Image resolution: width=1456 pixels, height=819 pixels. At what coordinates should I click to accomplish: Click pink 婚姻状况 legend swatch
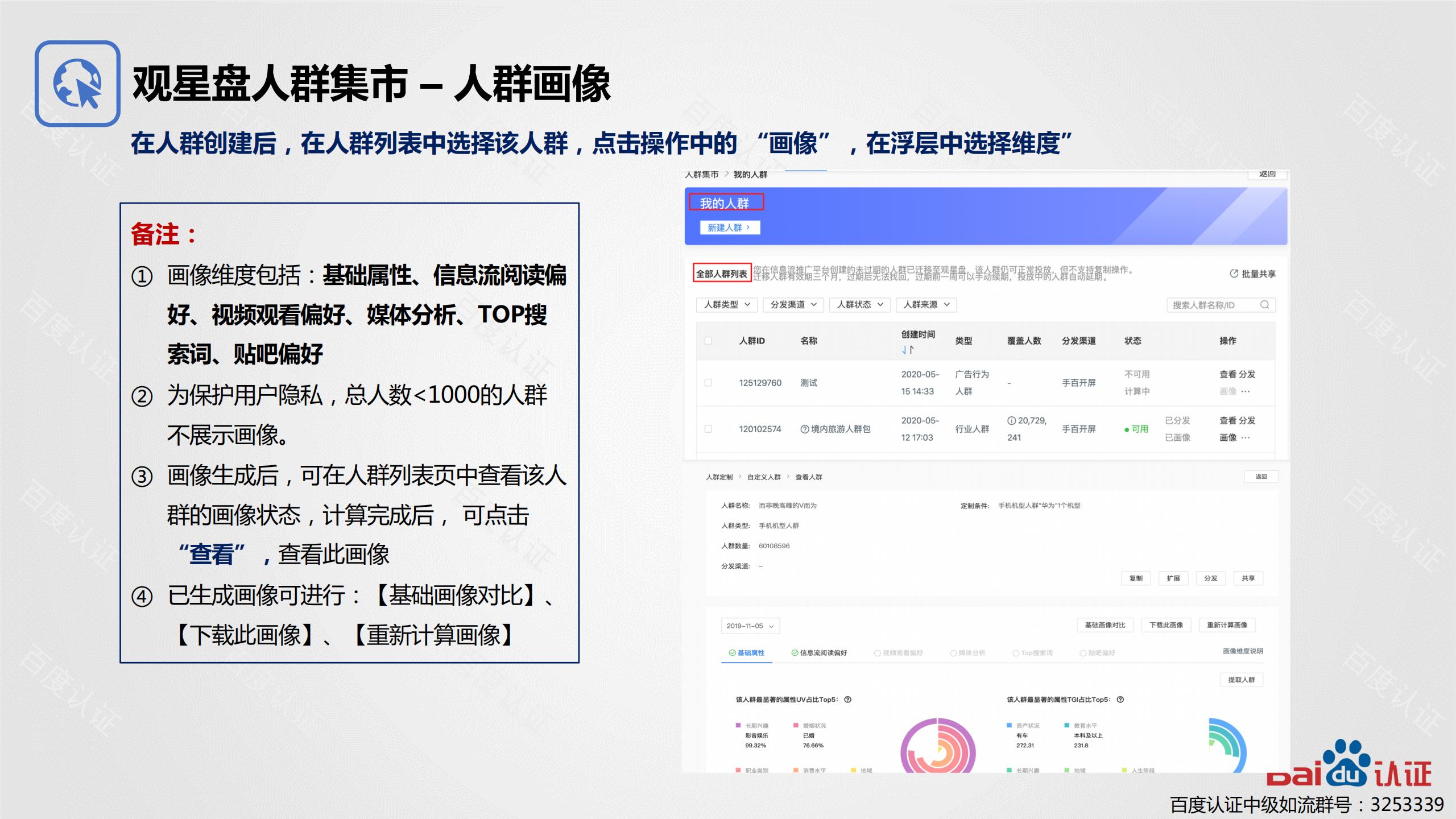796,726
